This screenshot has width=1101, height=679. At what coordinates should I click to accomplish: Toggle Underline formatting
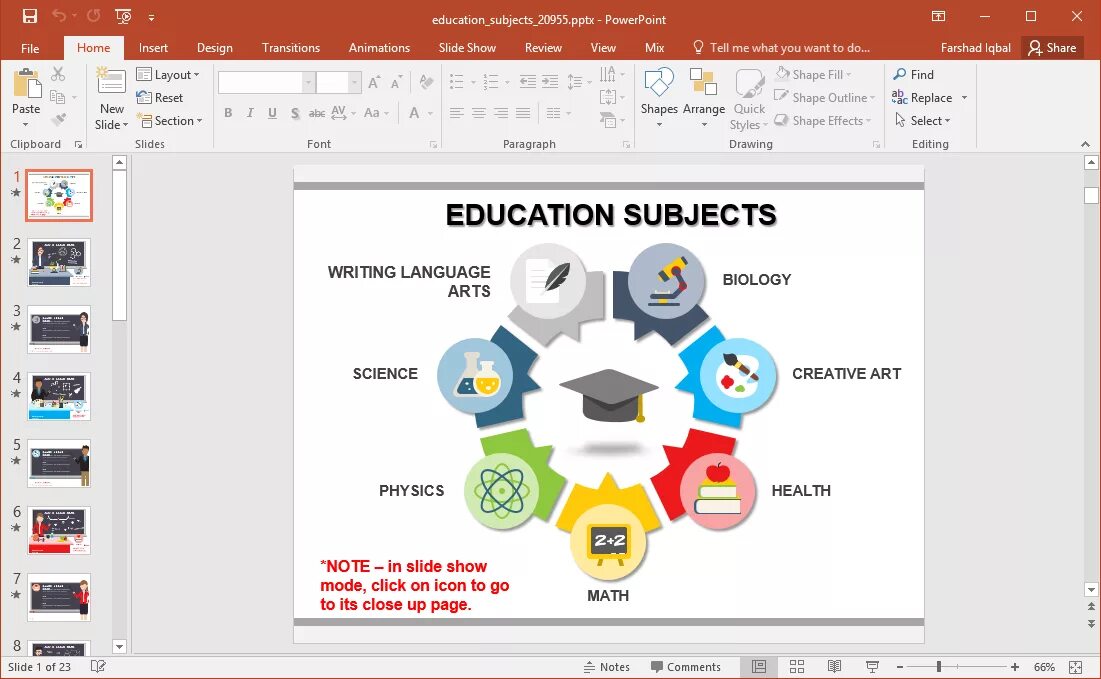tap(272, 113)
